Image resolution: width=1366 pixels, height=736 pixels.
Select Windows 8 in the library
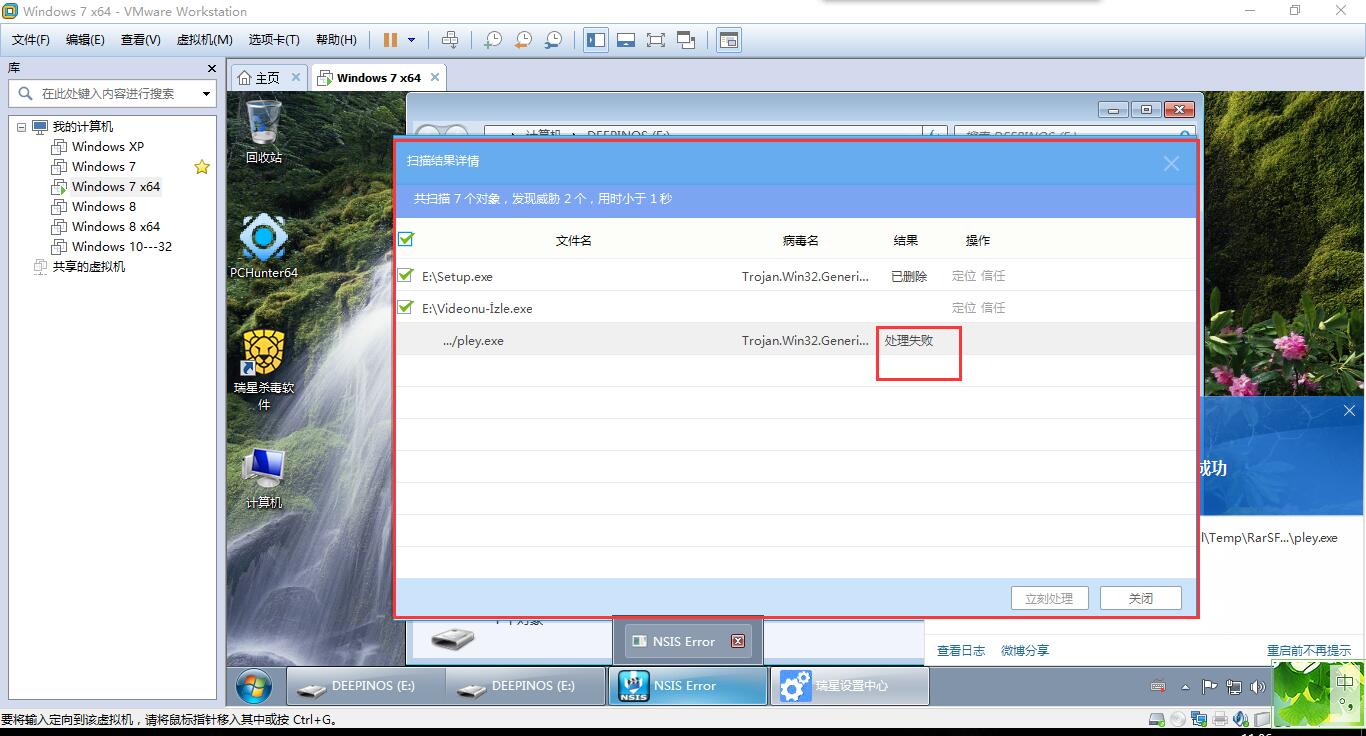click(x=104, y=207)
